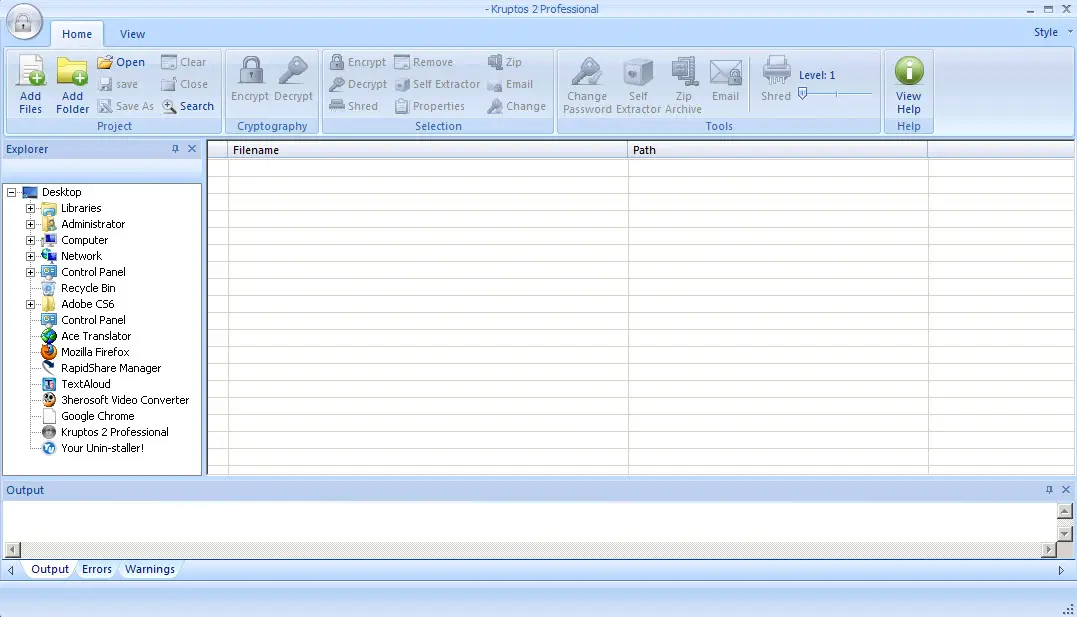1077x617 pixels.
Task: Click Change Password tool
Action: click(x=587, y=85)
